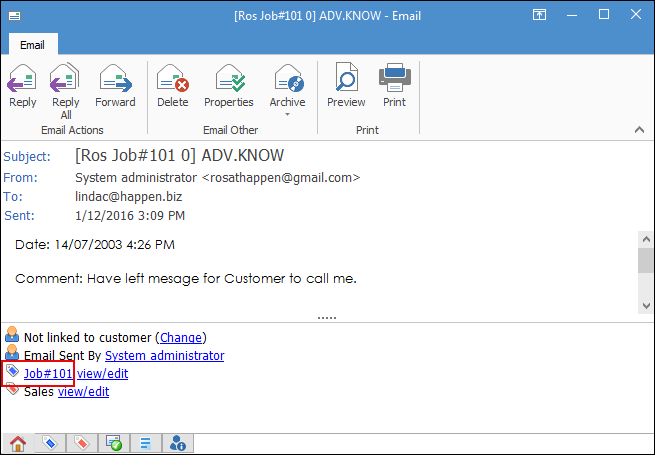Select the list lines icon at bottom
The width and height of the screenshot is (655, 455).
pyautogui.click(x=145, y=443)
